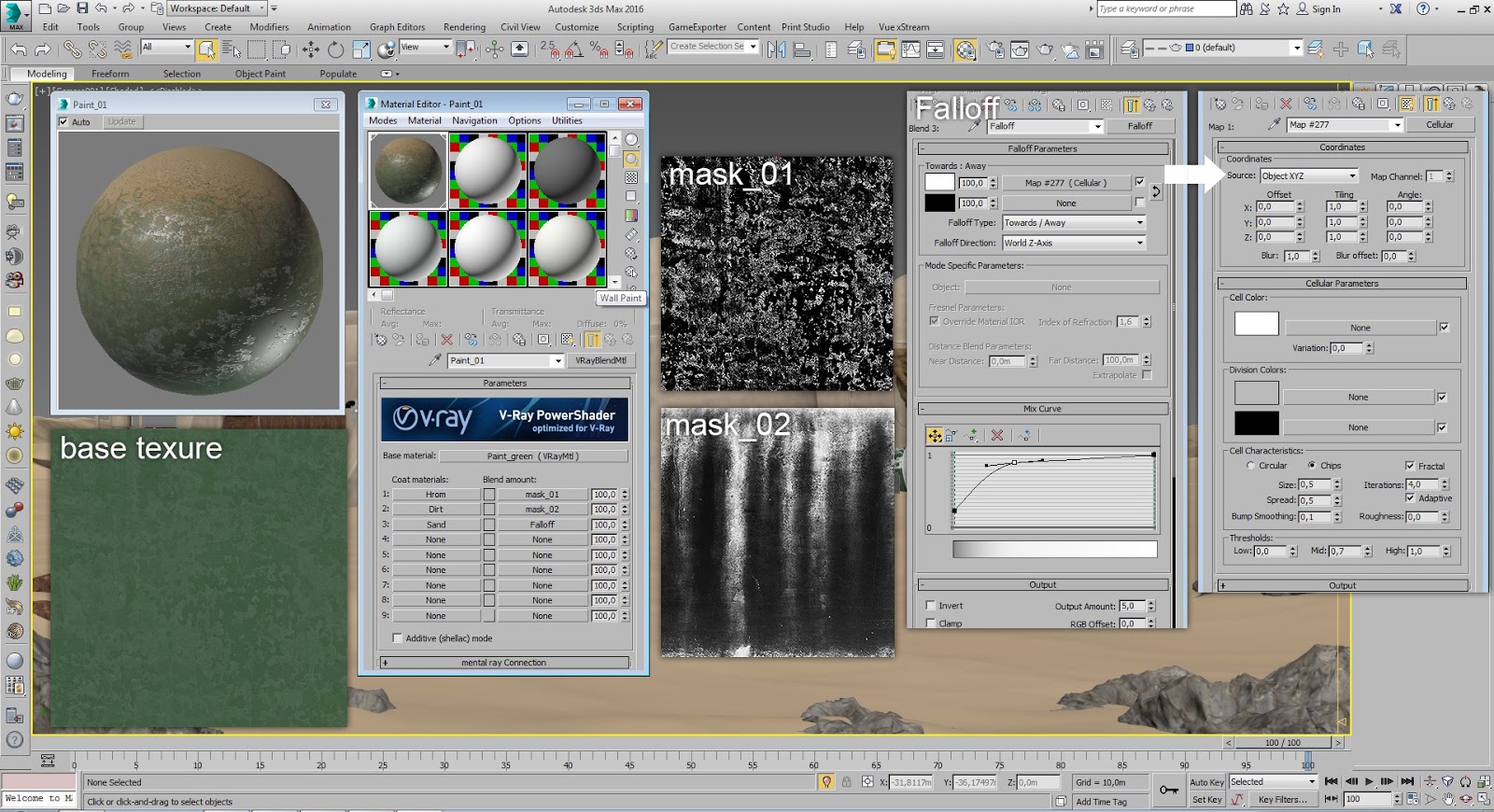
Task: Collapse the Falloff Parameters rollout
Action: [1042, 148]
